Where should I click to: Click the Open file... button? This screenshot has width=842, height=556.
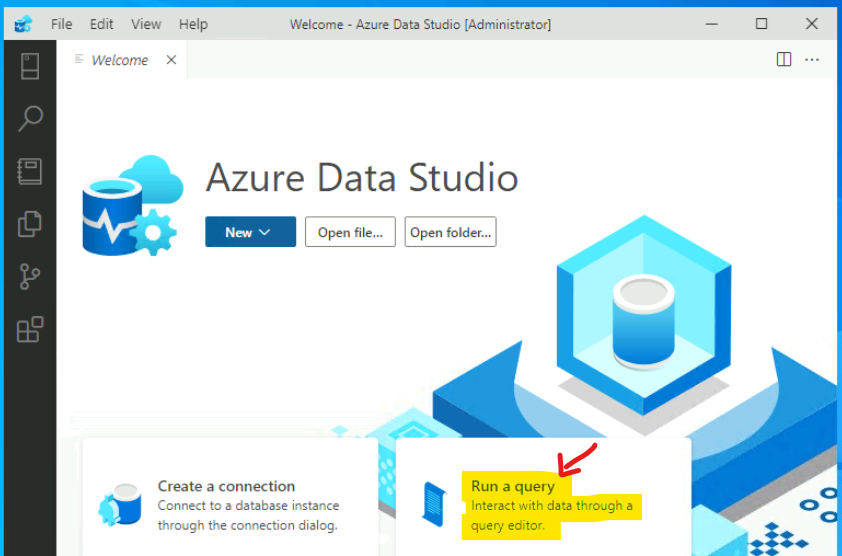[350, 232]
